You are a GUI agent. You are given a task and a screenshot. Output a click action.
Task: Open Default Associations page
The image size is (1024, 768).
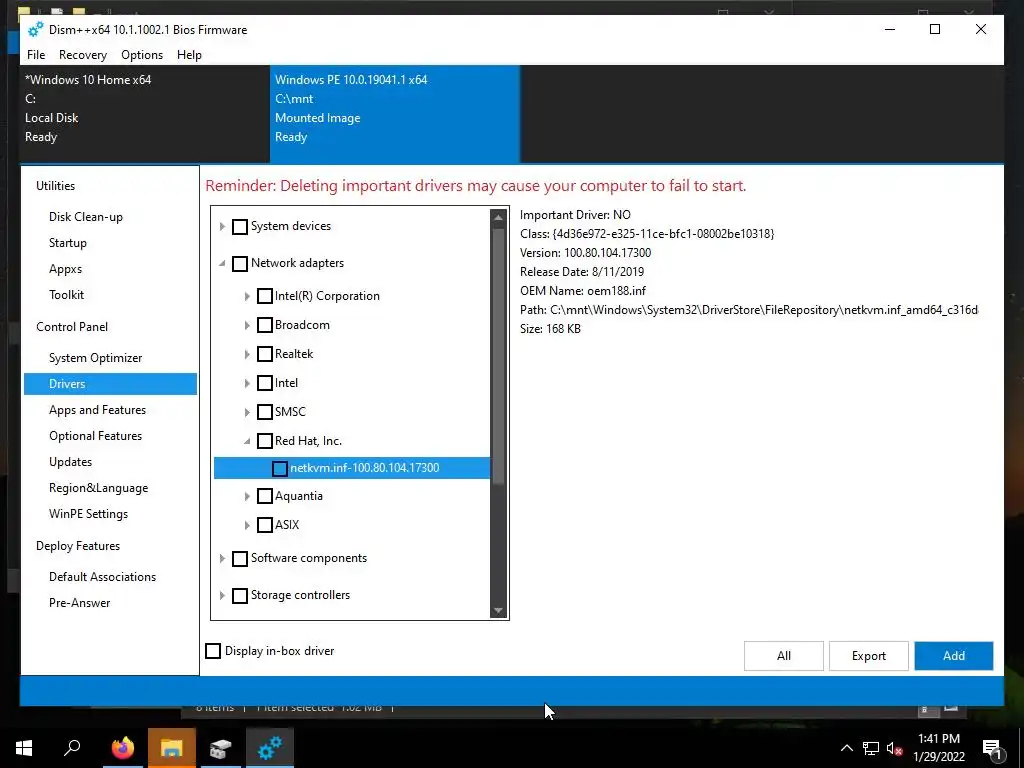pyautogui.click(x=103, y=577)
